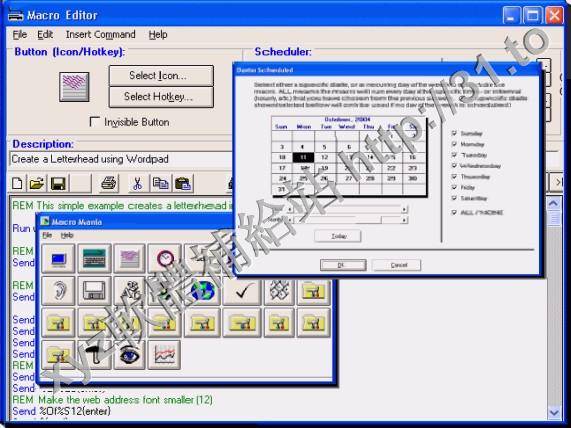Click the macro script scrollbar down arrow
The width and height of the screenshot is (571, 428).
554,413
